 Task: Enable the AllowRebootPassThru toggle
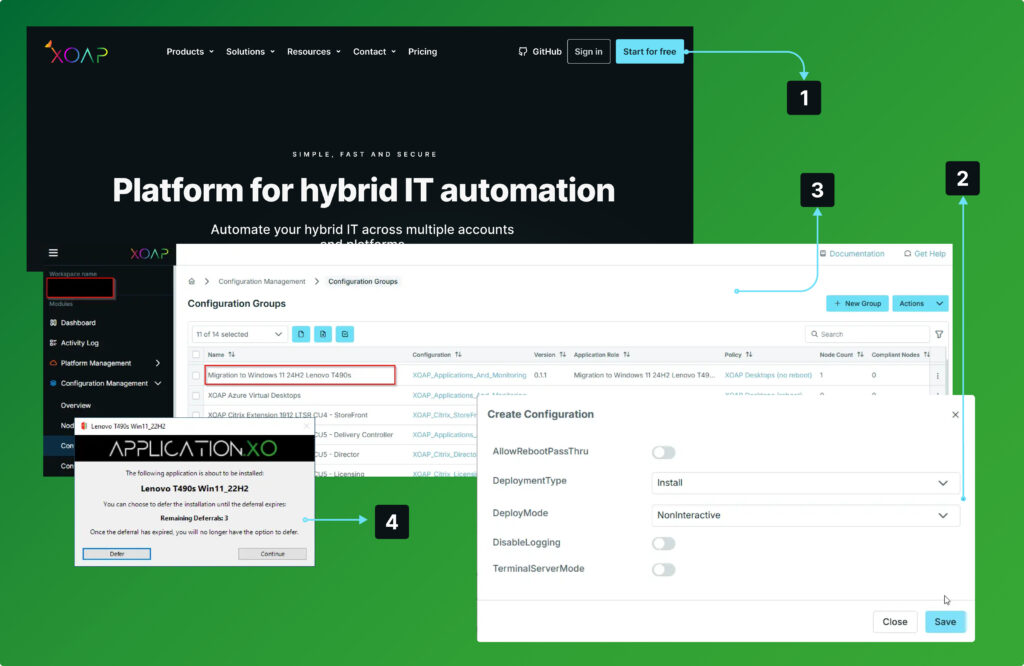click(663, 452)
